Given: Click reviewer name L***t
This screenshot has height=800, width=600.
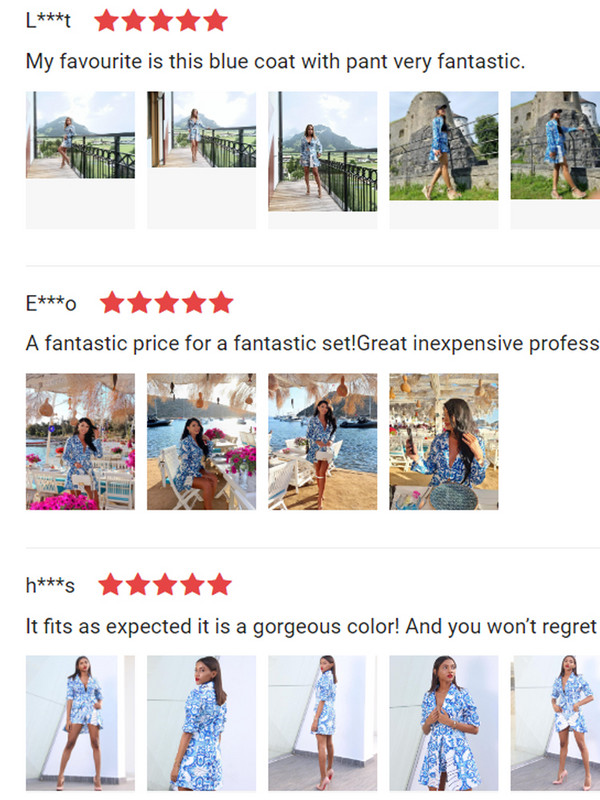Looking at the screenshot, I should point(48,21).
